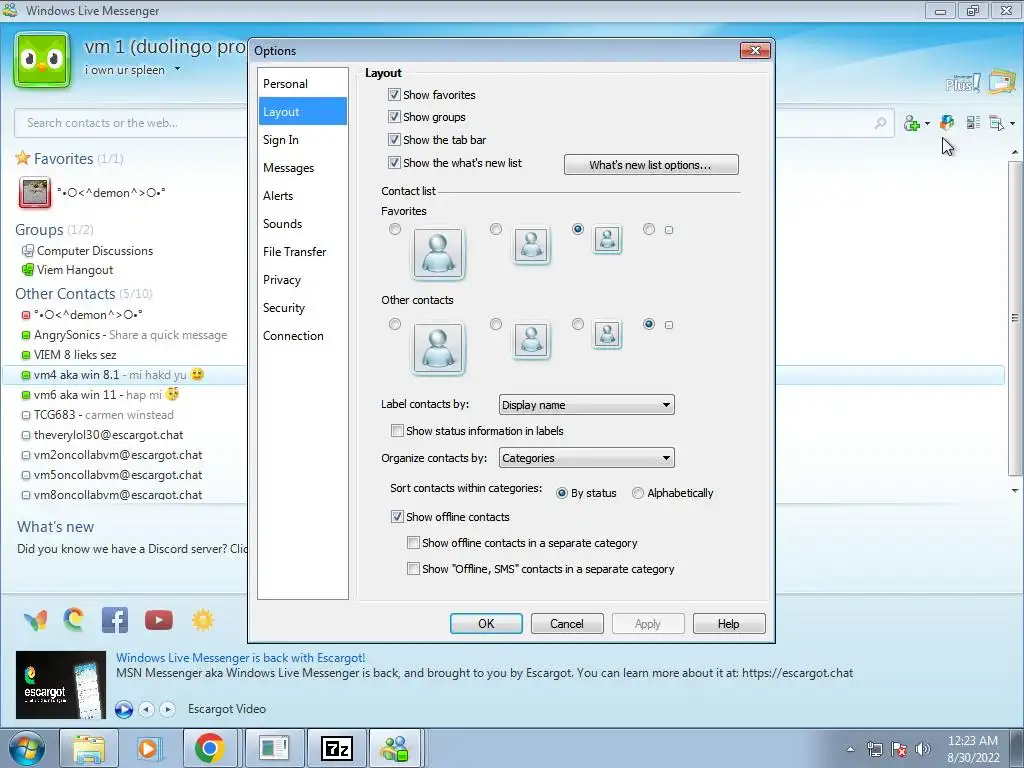Check Show "Offline, SMS" contacts in separate category
The height and width of the screenshot is (768, 1024).
point(413,569)
